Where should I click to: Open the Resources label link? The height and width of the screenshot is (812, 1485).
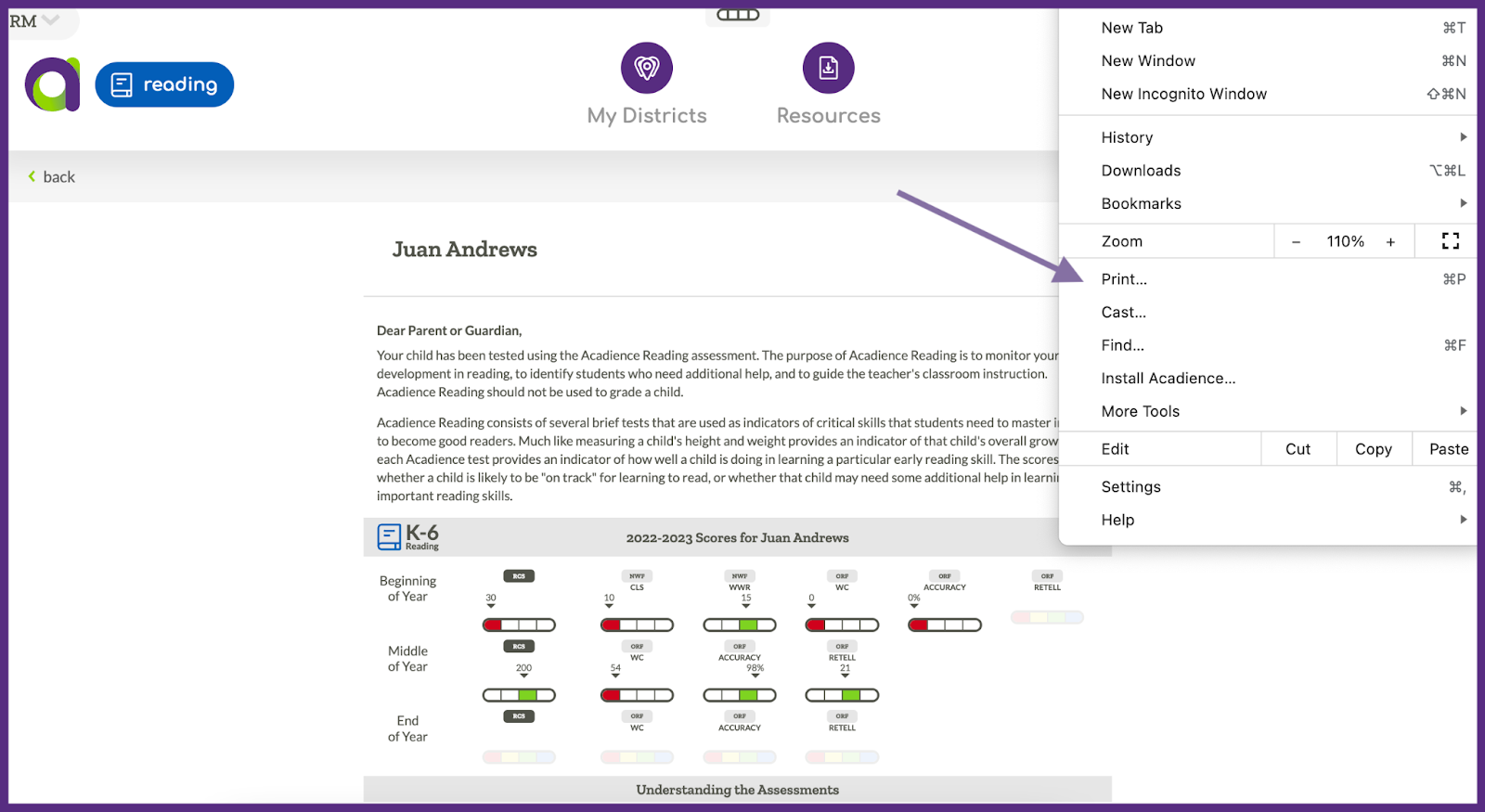(829, 116)
